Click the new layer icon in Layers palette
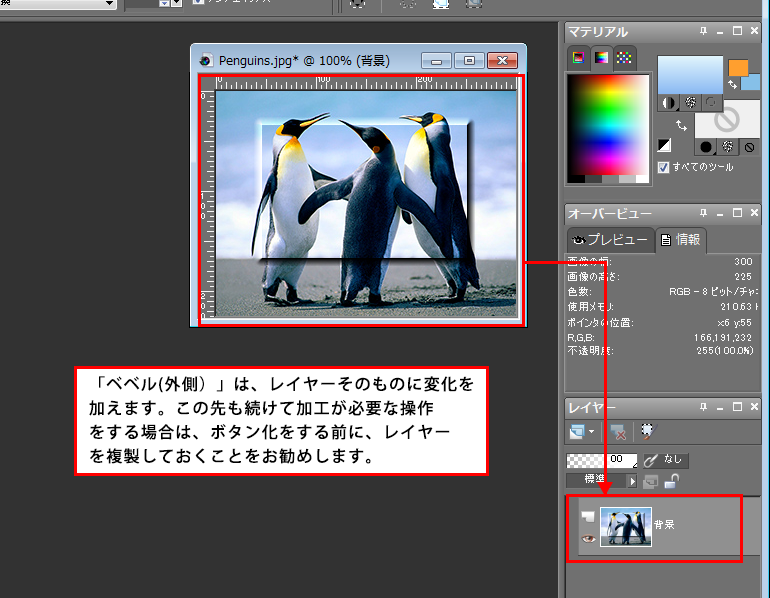This screenshot has width=770, height=598. tap(577, 432)
